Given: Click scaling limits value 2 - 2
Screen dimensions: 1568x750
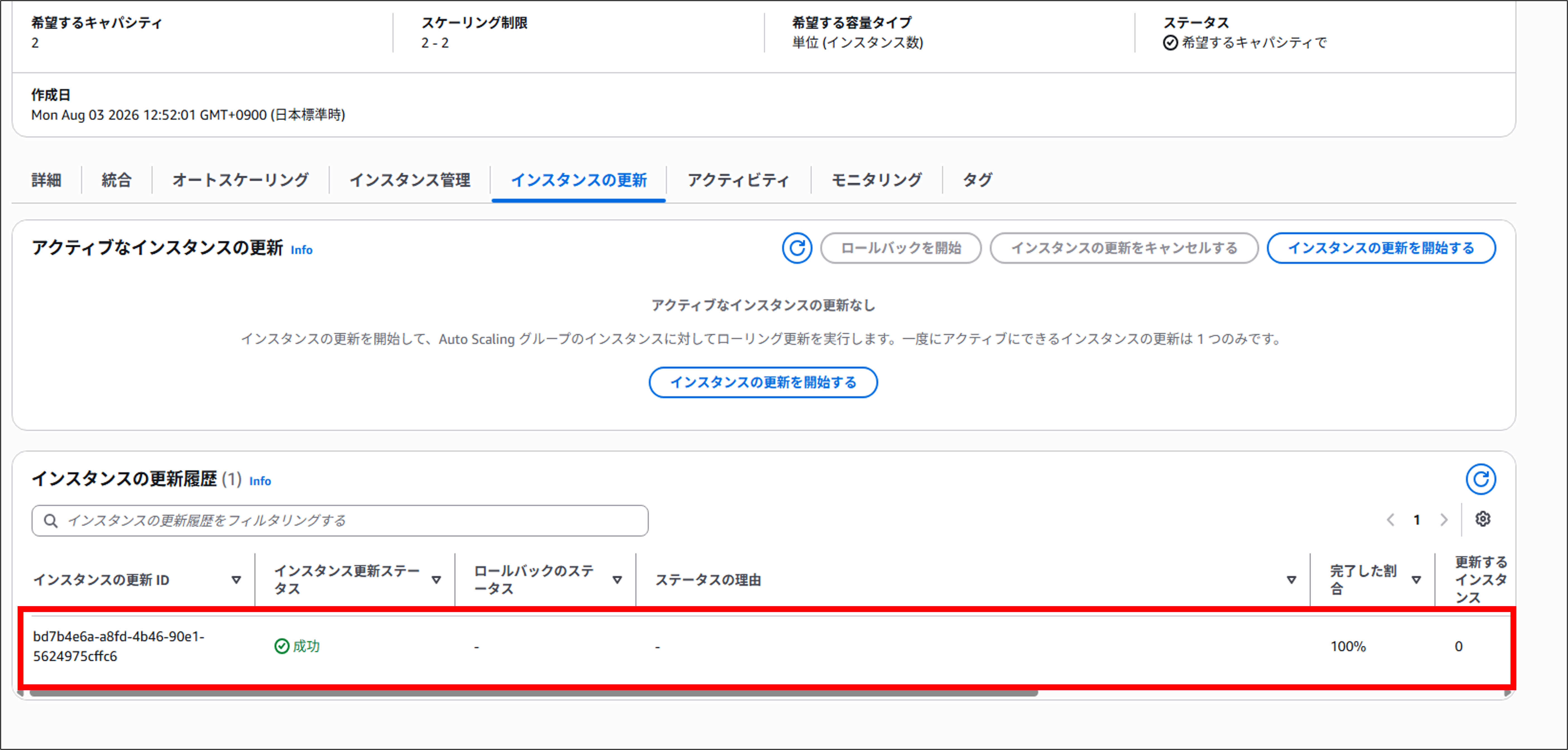Looking at the screenshot, I should [x=435, y=43].
